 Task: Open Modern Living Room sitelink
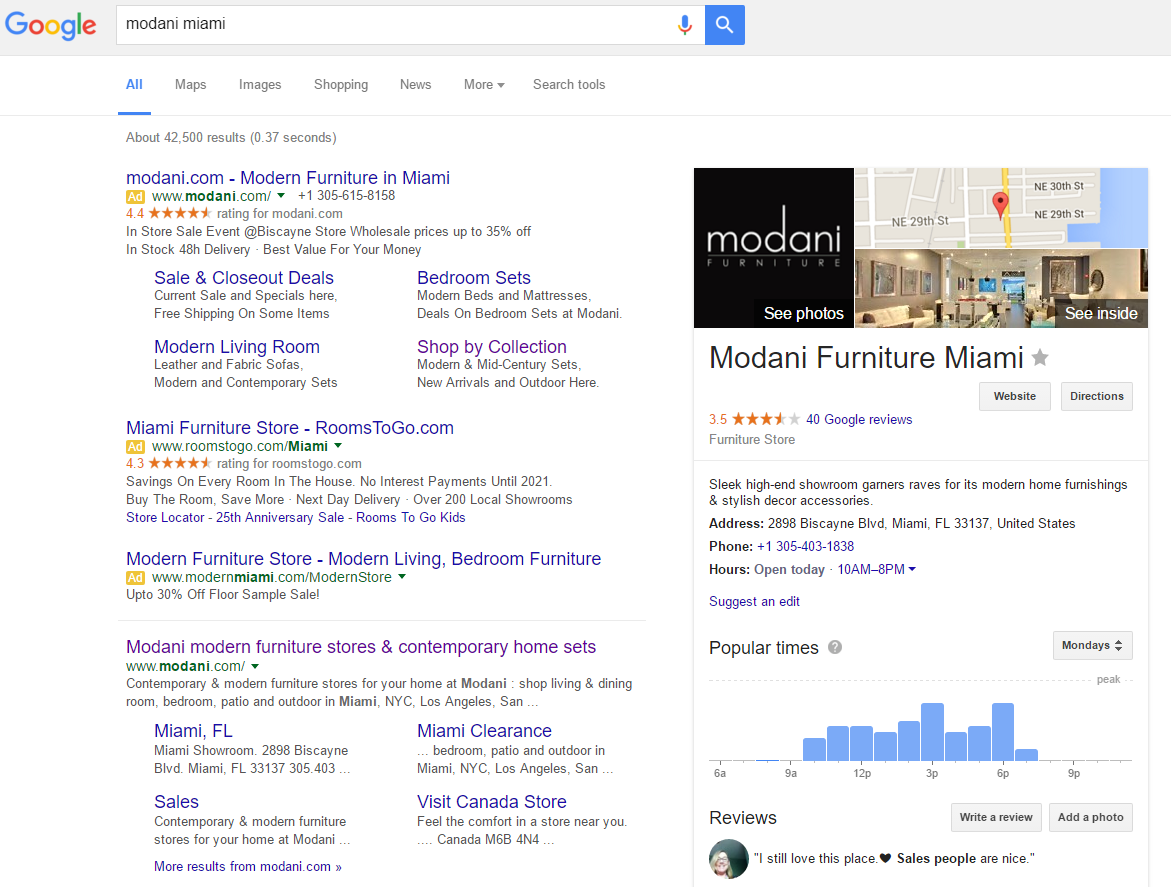tap(237, 347)
